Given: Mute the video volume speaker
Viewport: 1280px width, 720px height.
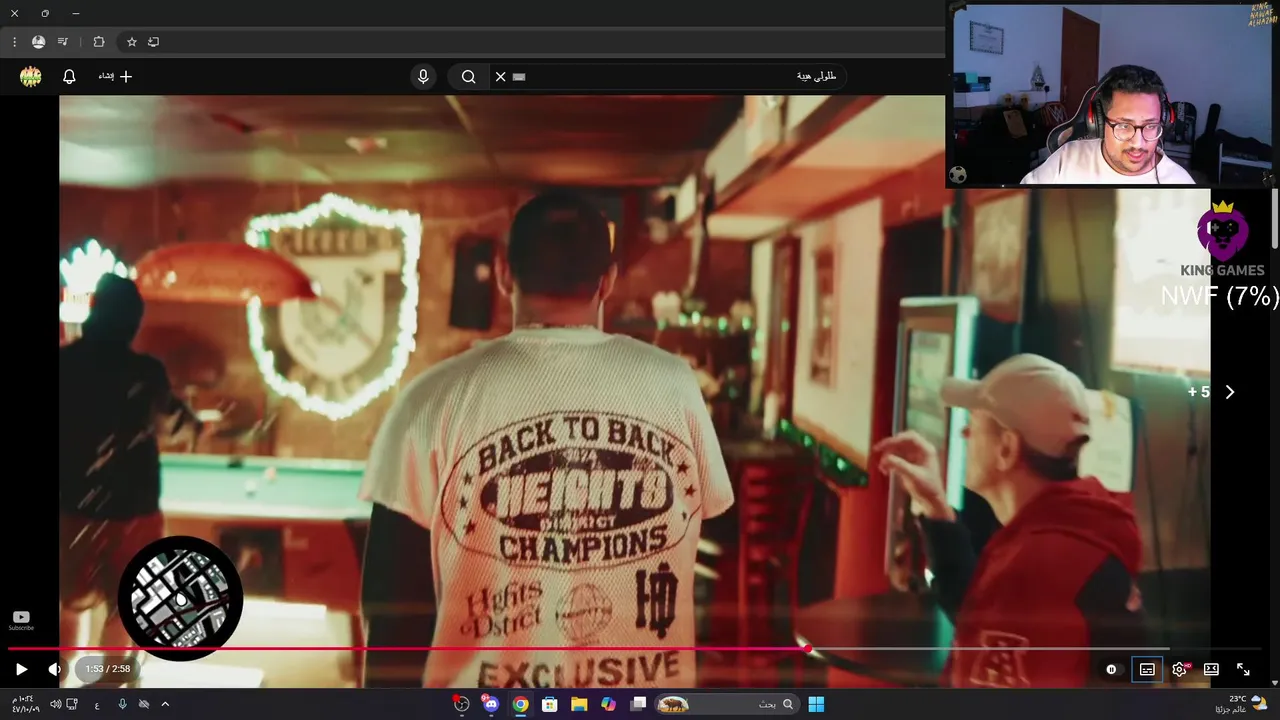Looking at the screenshot, I should tap(54, 669).
